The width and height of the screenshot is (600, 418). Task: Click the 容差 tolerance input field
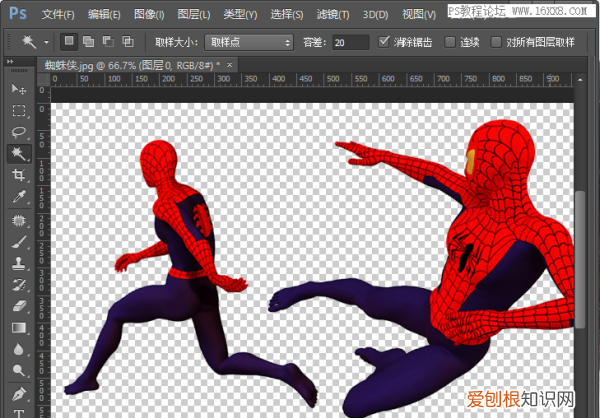(x=350, y=42)
